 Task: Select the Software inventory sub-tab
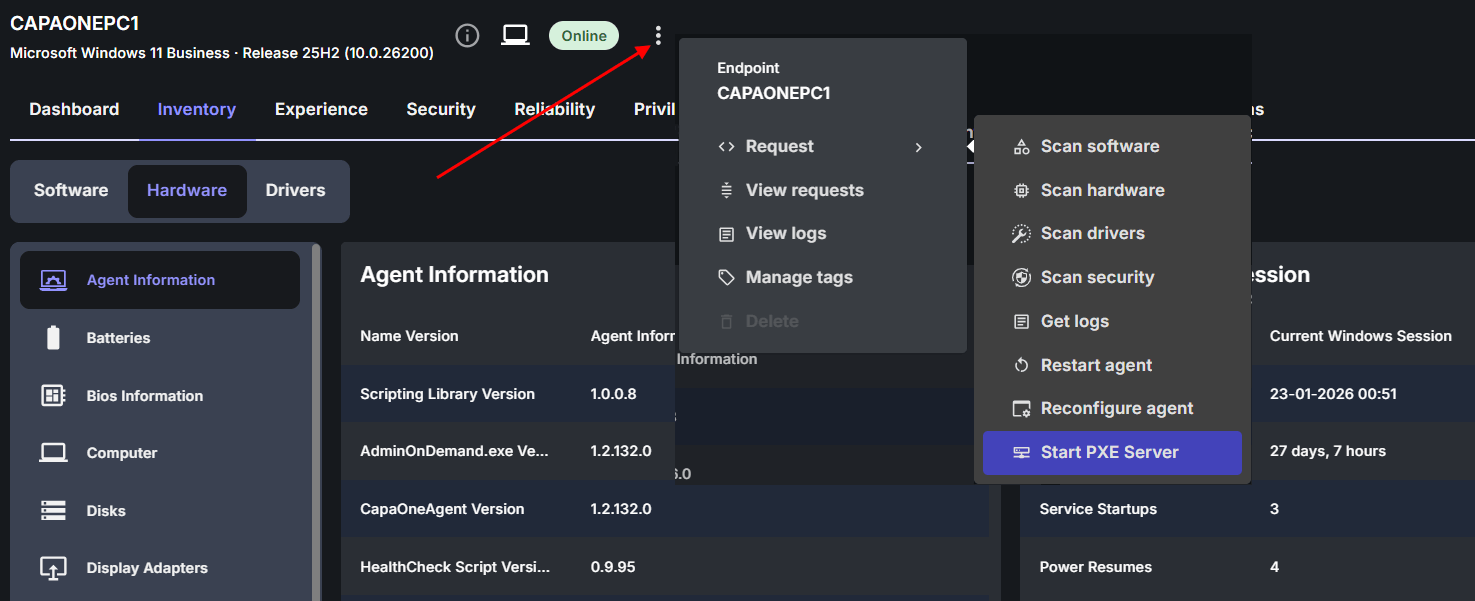(x=71, y=190)
